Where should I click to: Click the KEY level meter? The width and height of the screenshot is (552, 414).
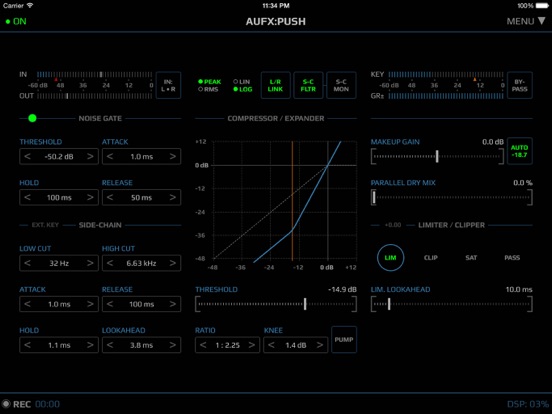coord(446,75)
